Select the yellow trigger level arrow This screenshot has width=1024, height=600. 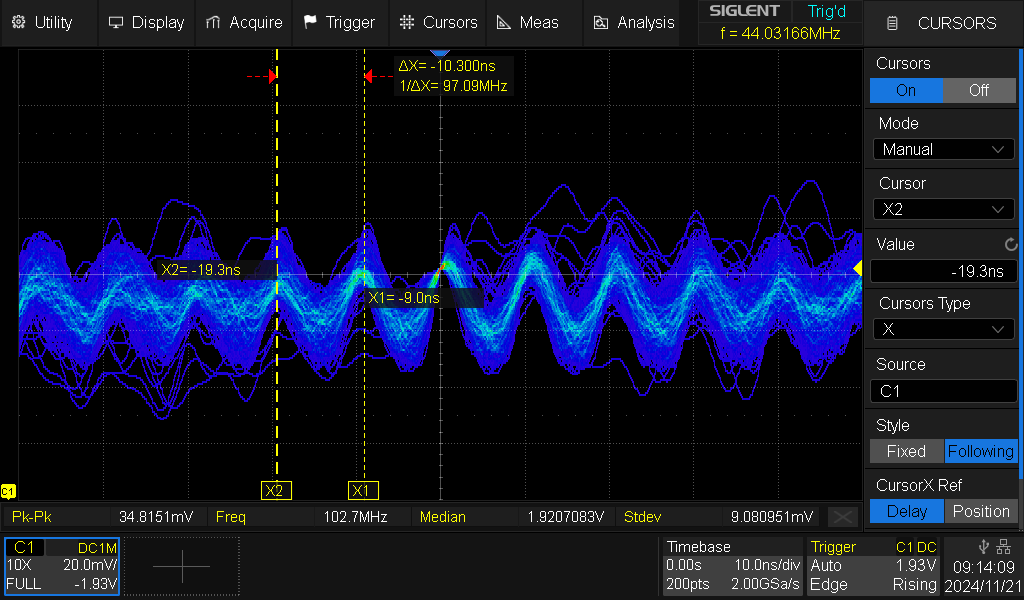coord(857,268)
